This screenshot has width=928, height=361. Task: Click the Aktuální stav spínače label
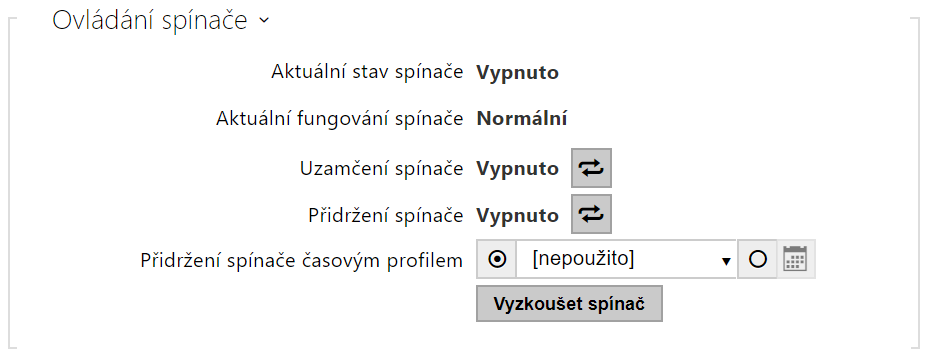[367, 72]
